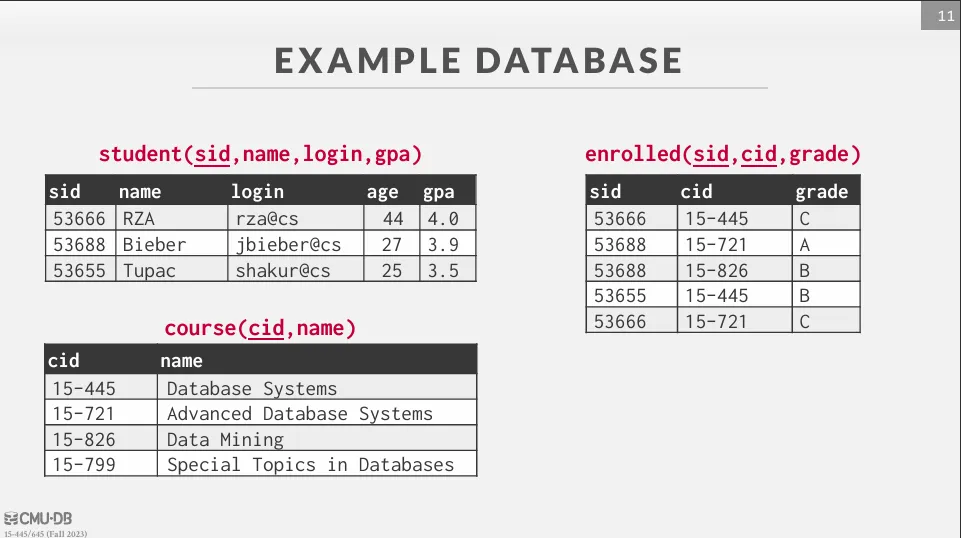
Task: Click the slide number 11 badge
Action: point(945,15)
